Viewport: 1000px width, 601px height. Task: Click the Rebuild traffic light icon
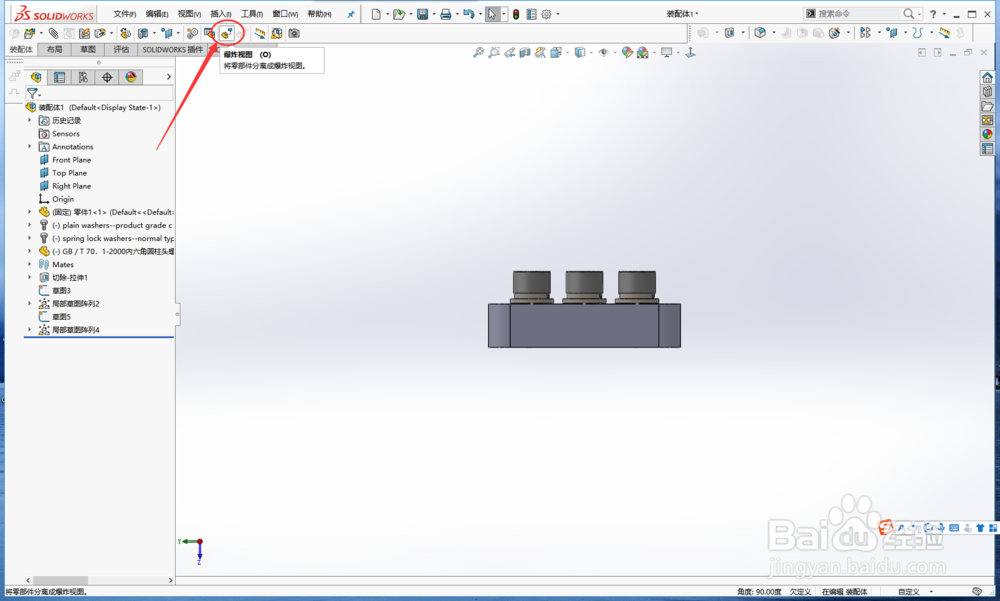[x=516, y=14]
